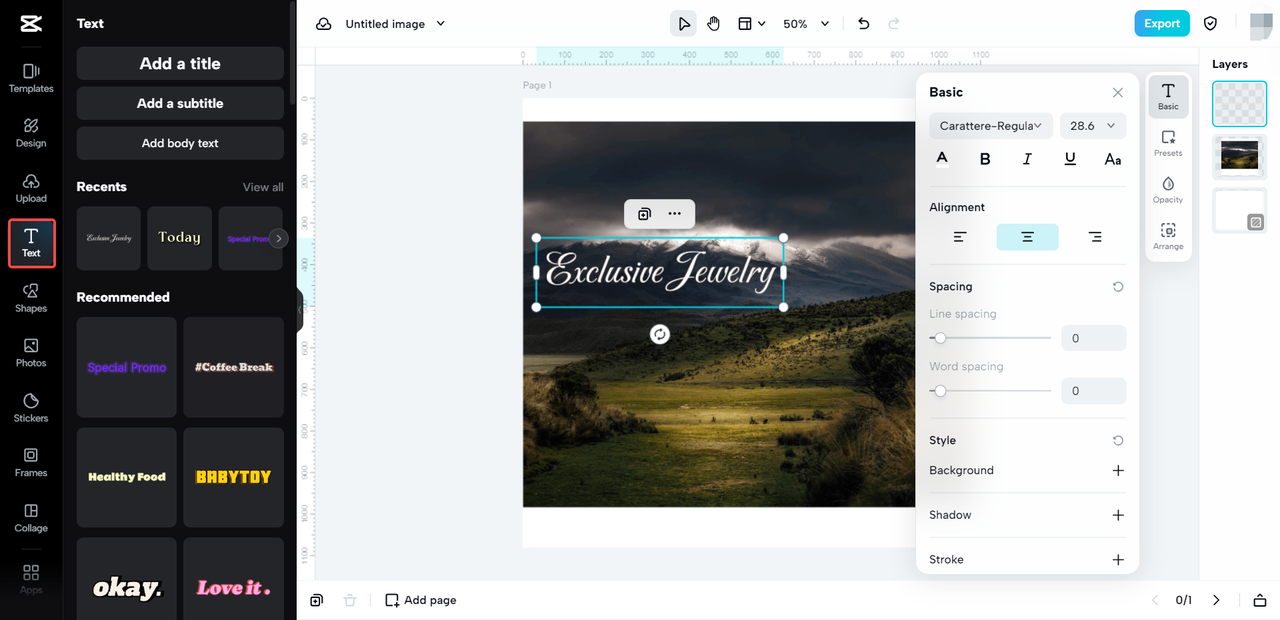The width and height of the screenshot is (1280, 620).
Task: Choose the #Coffee Break text style
Action: coord(234,367)
